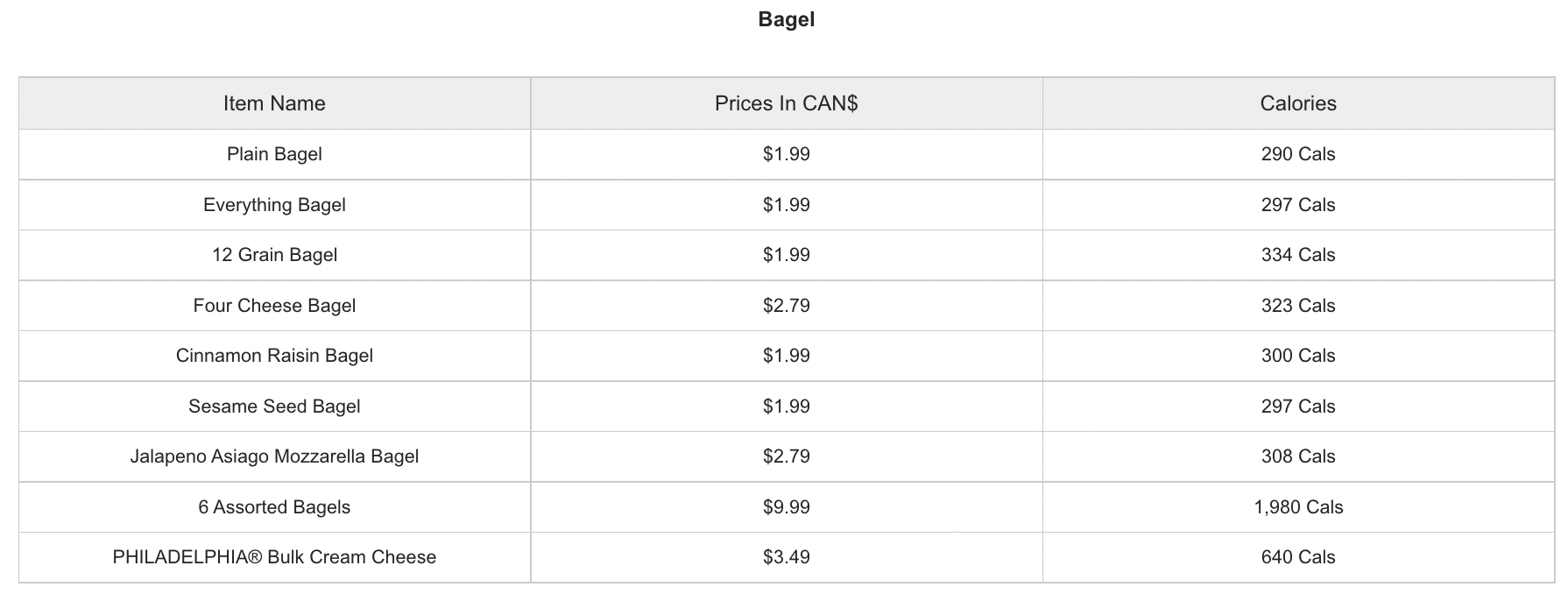Select the 1,980 Cals value
Viewport: 1568px width, 594px height.
coord(1298,507)
